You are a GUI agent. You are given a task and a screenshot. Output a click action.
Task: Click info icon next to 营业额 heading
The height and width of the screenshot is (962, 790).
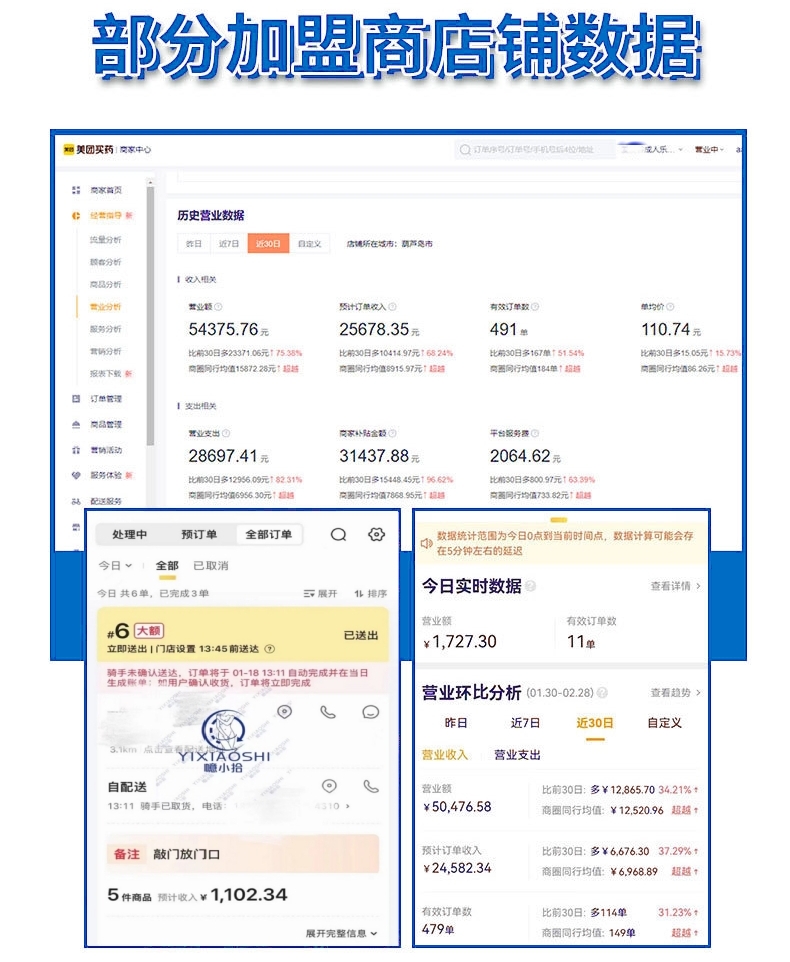(218, 307)
